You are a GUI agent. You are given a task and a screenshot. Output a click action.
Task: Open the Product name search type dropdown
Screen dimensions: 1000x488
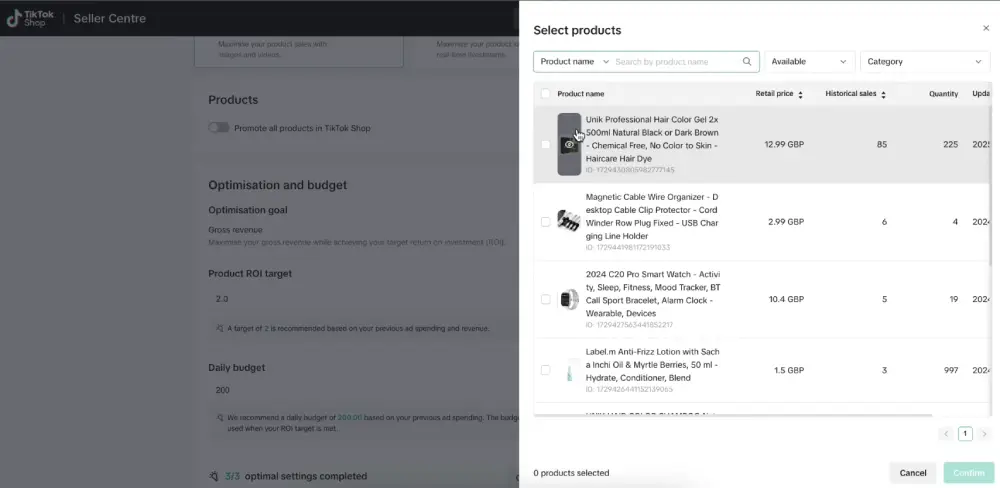pos(573,62)
